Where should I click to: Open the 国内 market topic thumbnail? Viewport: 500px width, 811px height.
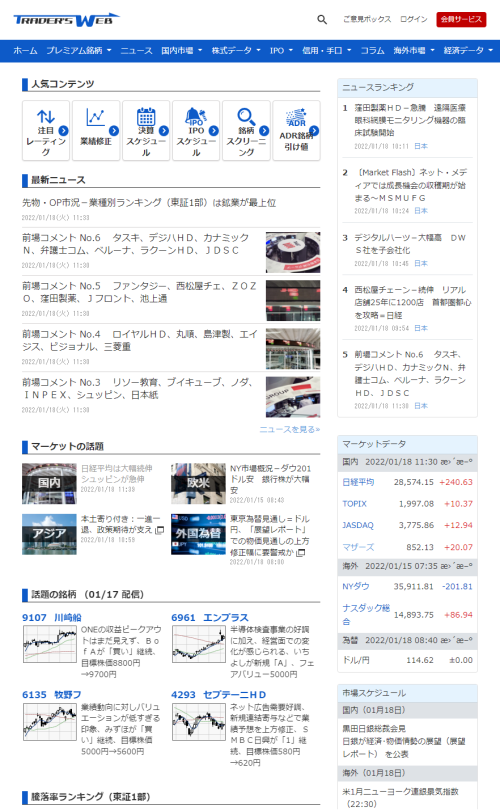49,483
